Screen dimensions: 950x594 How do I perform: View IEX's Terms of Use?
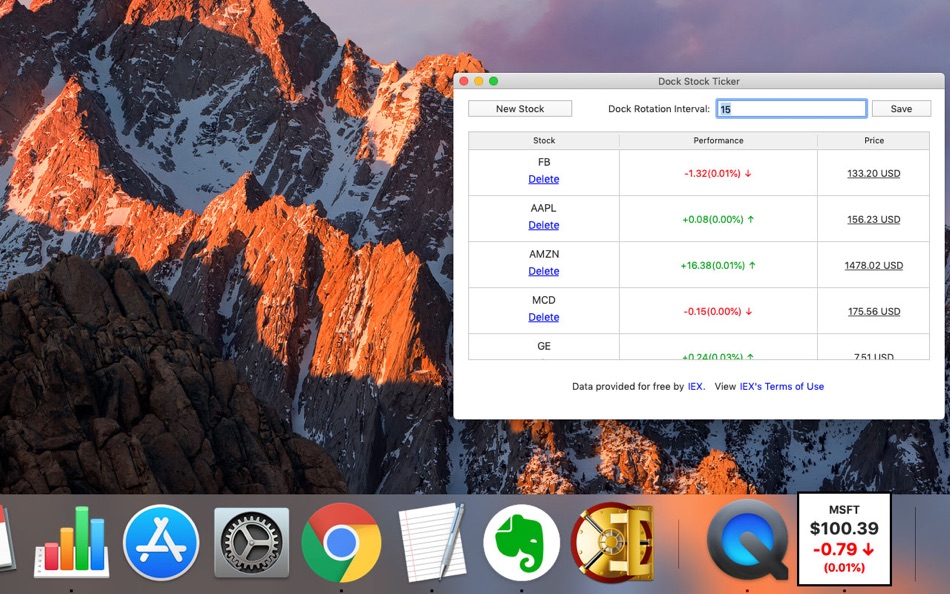pos(782,386)
